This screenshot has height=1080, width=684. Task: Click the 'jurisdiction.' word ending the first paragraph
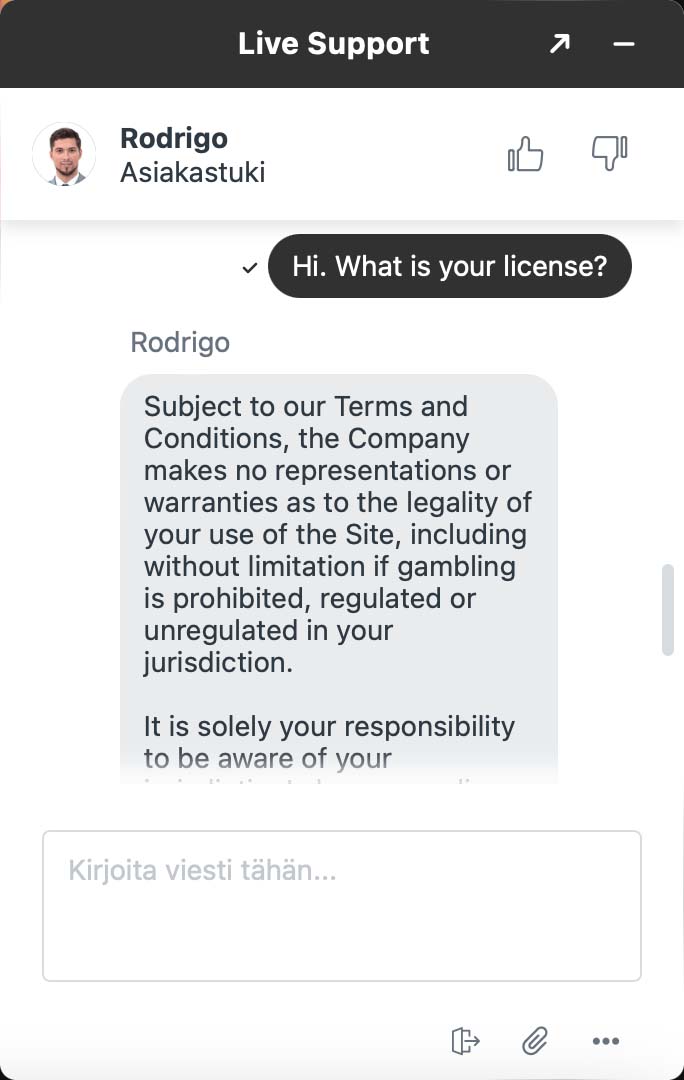click(x=218, y=662)
